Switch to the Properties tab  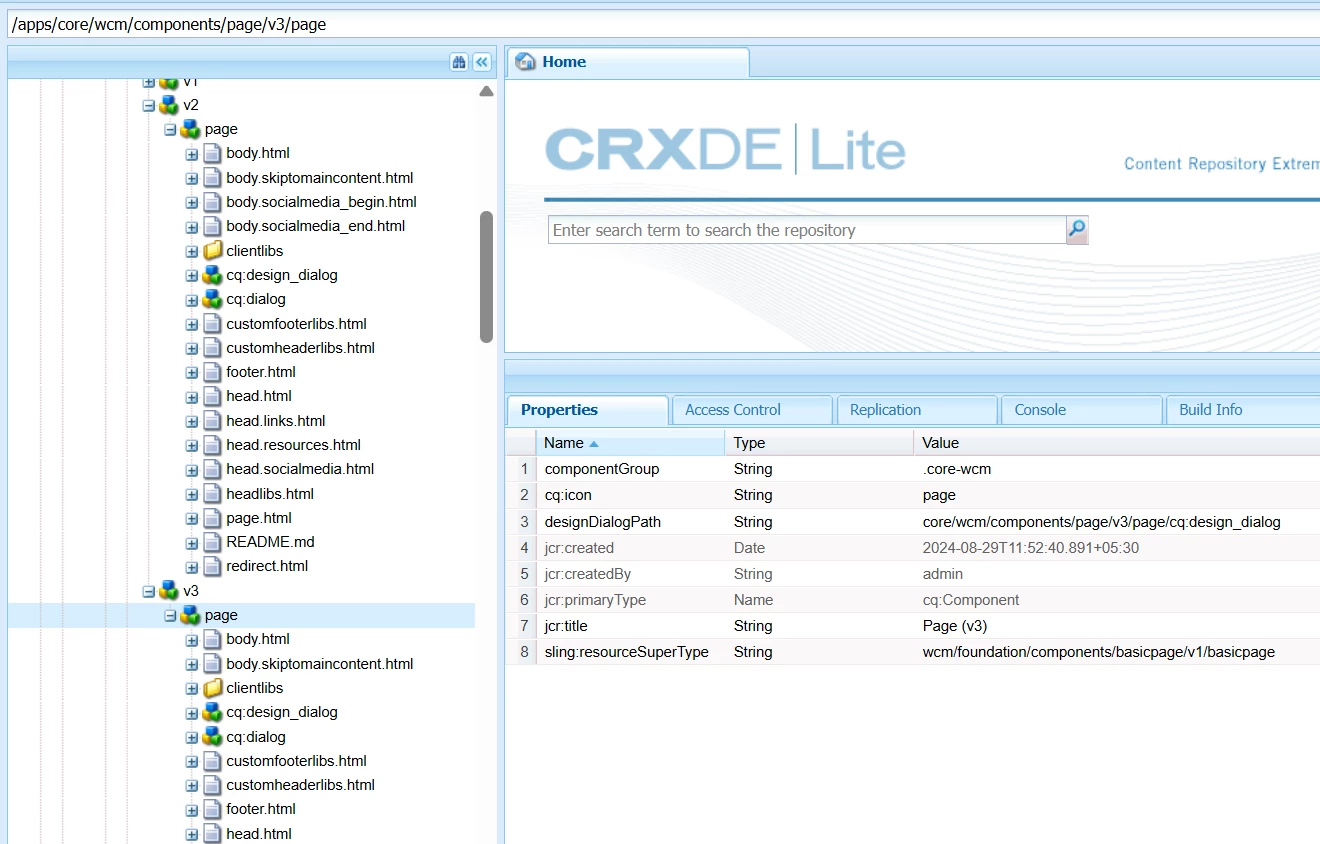[x=588, y=410]
